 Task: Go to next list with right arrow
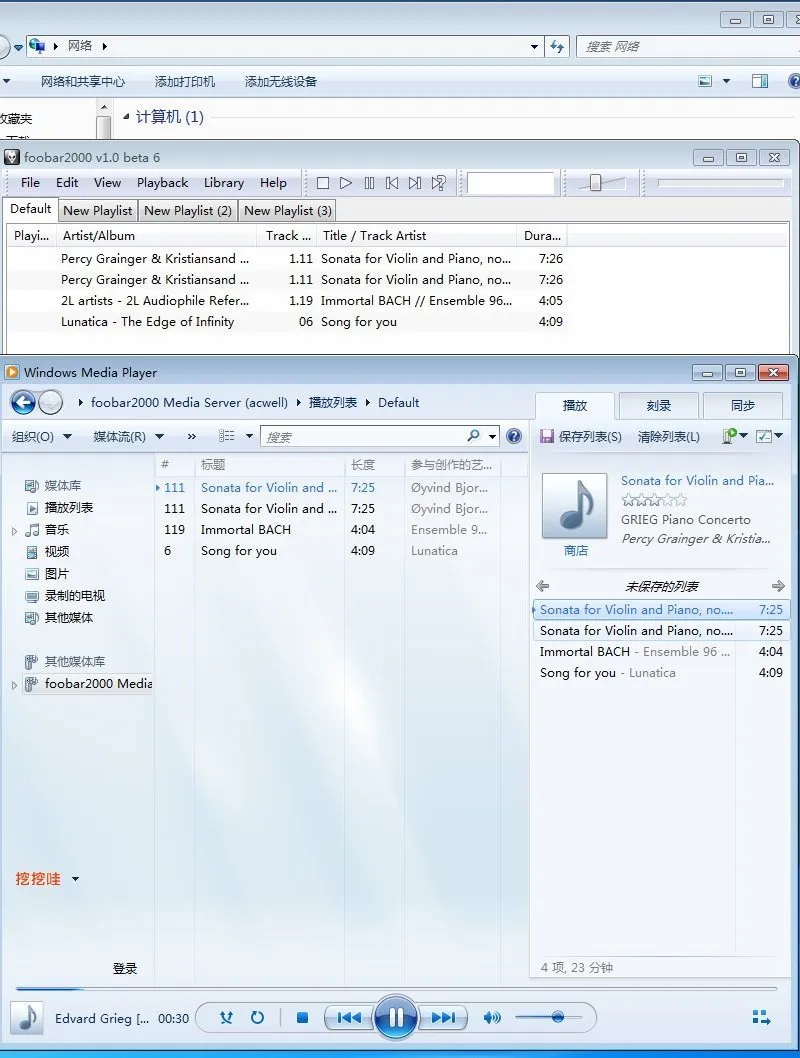[778, 586]
